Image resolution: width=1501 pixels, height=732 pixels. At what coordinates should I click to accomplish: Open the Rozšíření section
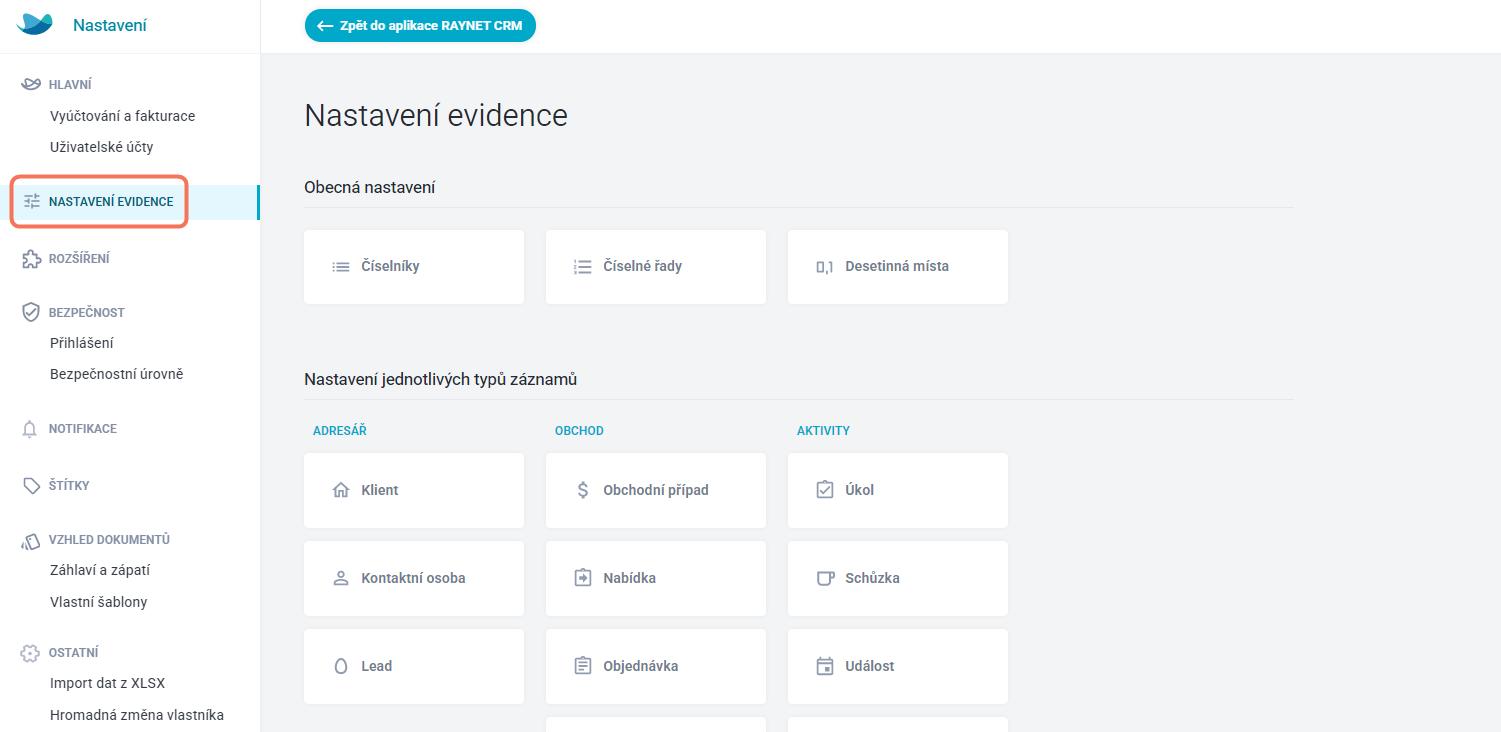(79, 259)
